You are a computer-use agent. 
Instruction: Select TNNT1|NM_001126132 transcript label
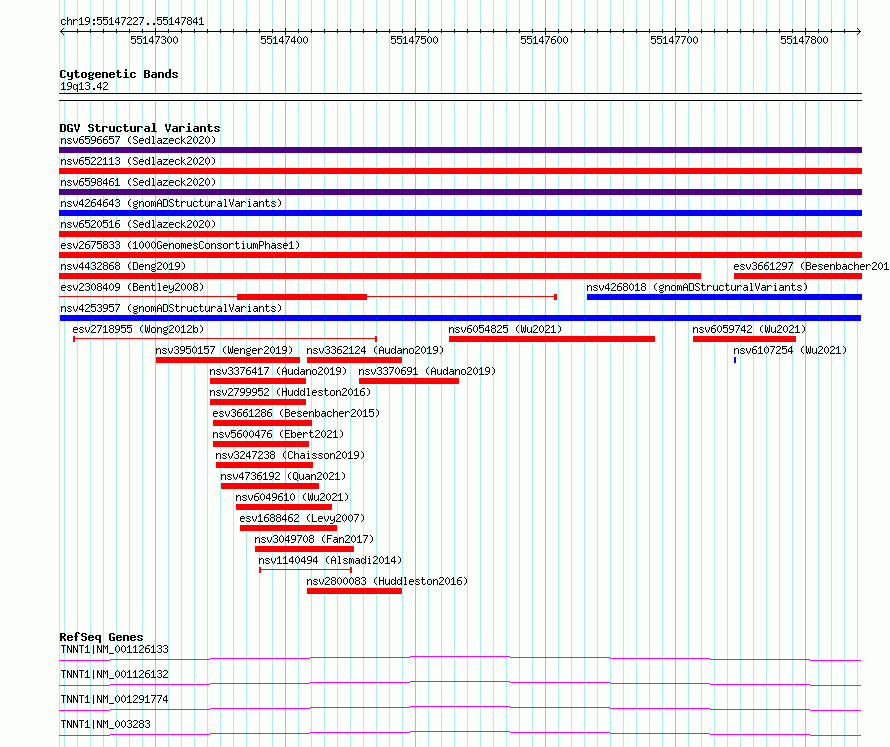point(114,674)
